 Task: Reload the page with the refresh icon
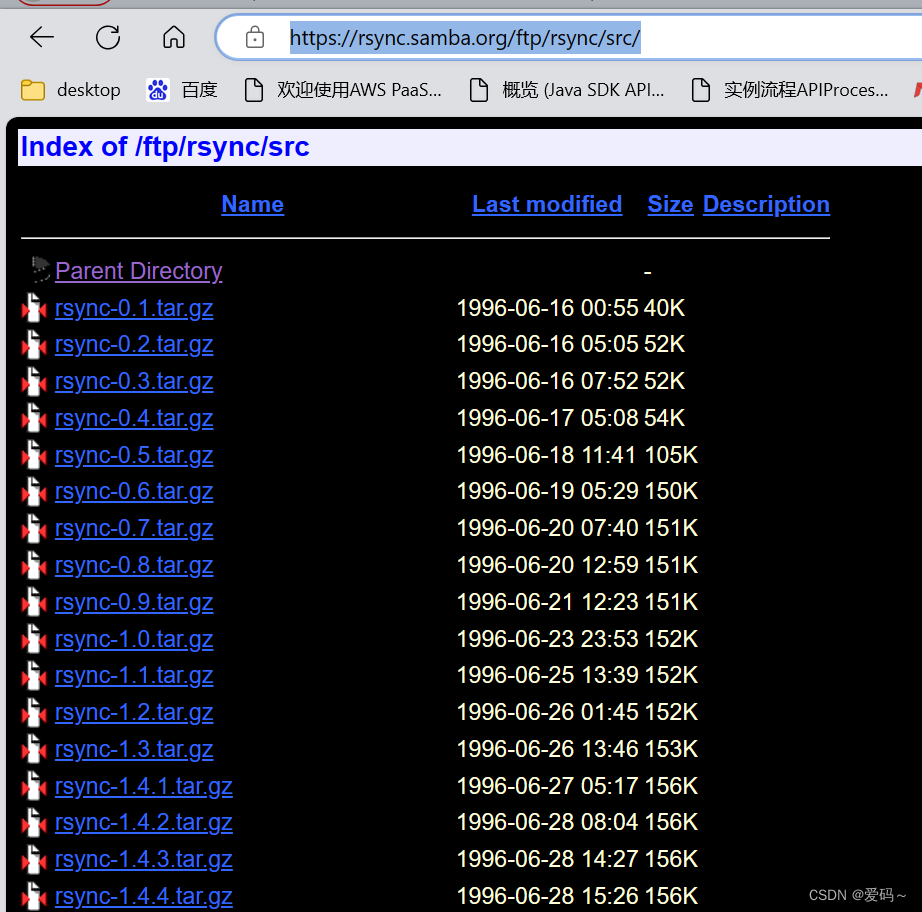click(x=108, y=37)
